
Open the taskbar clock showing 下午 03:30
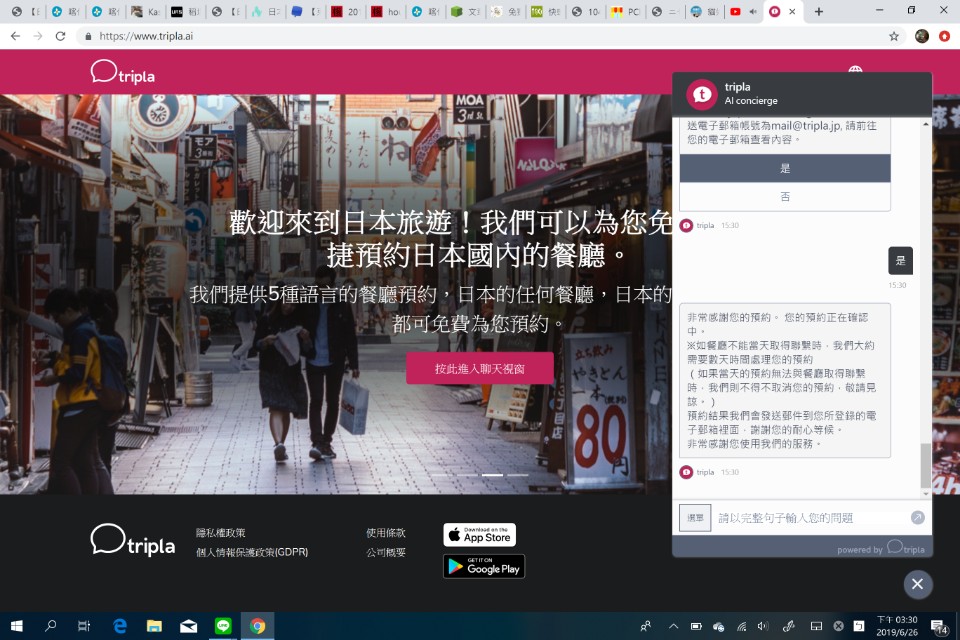pos(897,626)
